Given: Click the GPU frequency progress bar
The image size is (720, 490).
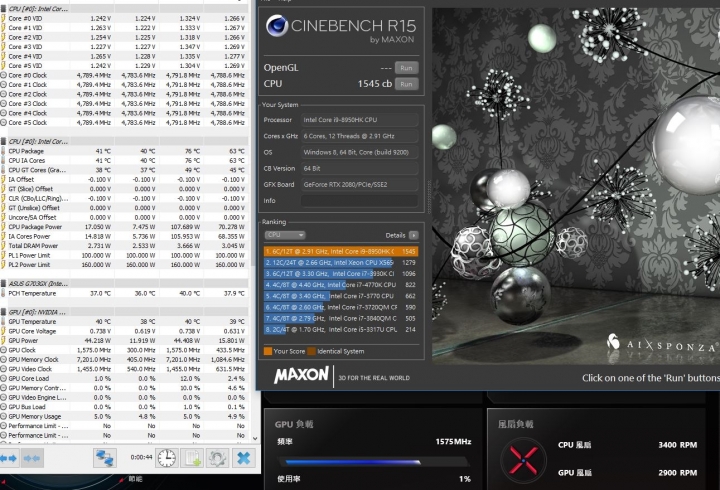Looking at the screenshot, I should (x=374, y=462).
